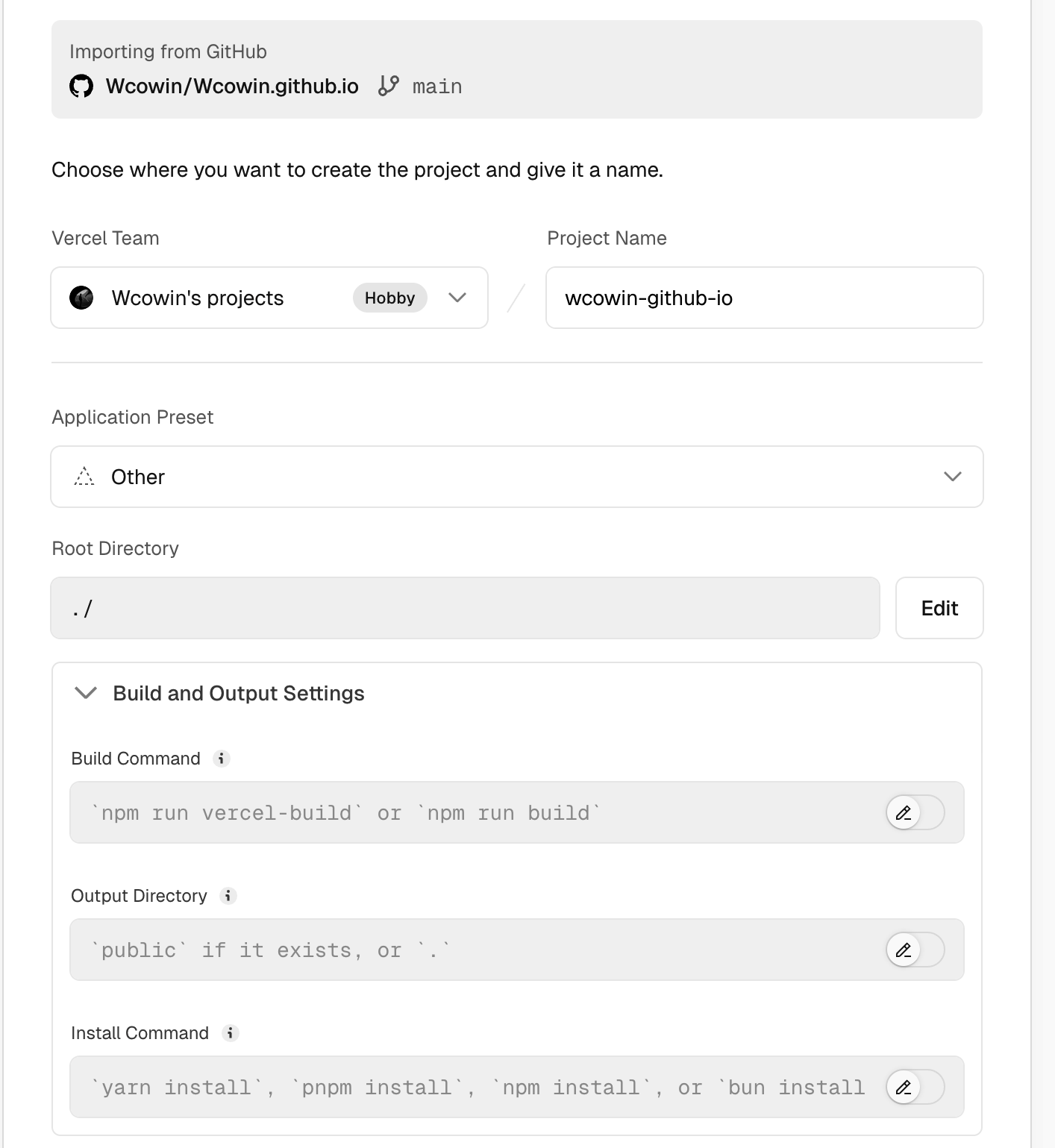Viewport: 1055px width, 1148px height.
Task: Enable the Build Command override toggle
Action: coord(915,812)
